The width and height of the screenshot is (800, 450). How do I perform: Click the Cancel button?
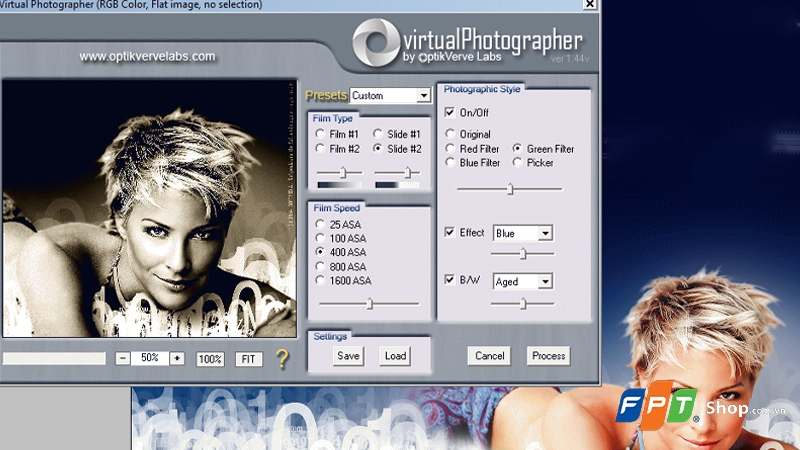(489, 356)
